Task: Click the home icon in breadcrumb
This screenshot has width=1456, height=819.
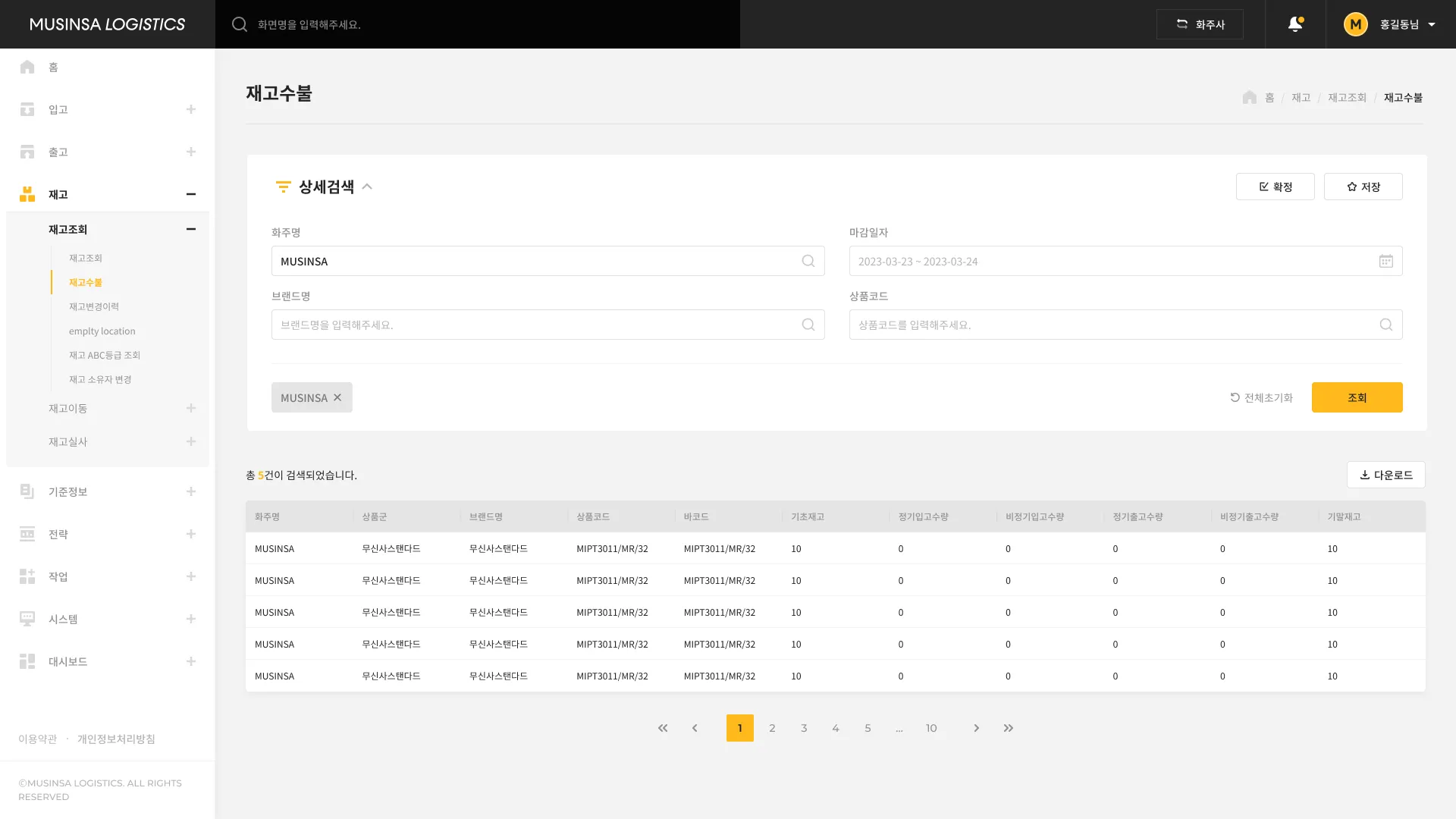Action: 1250,97
